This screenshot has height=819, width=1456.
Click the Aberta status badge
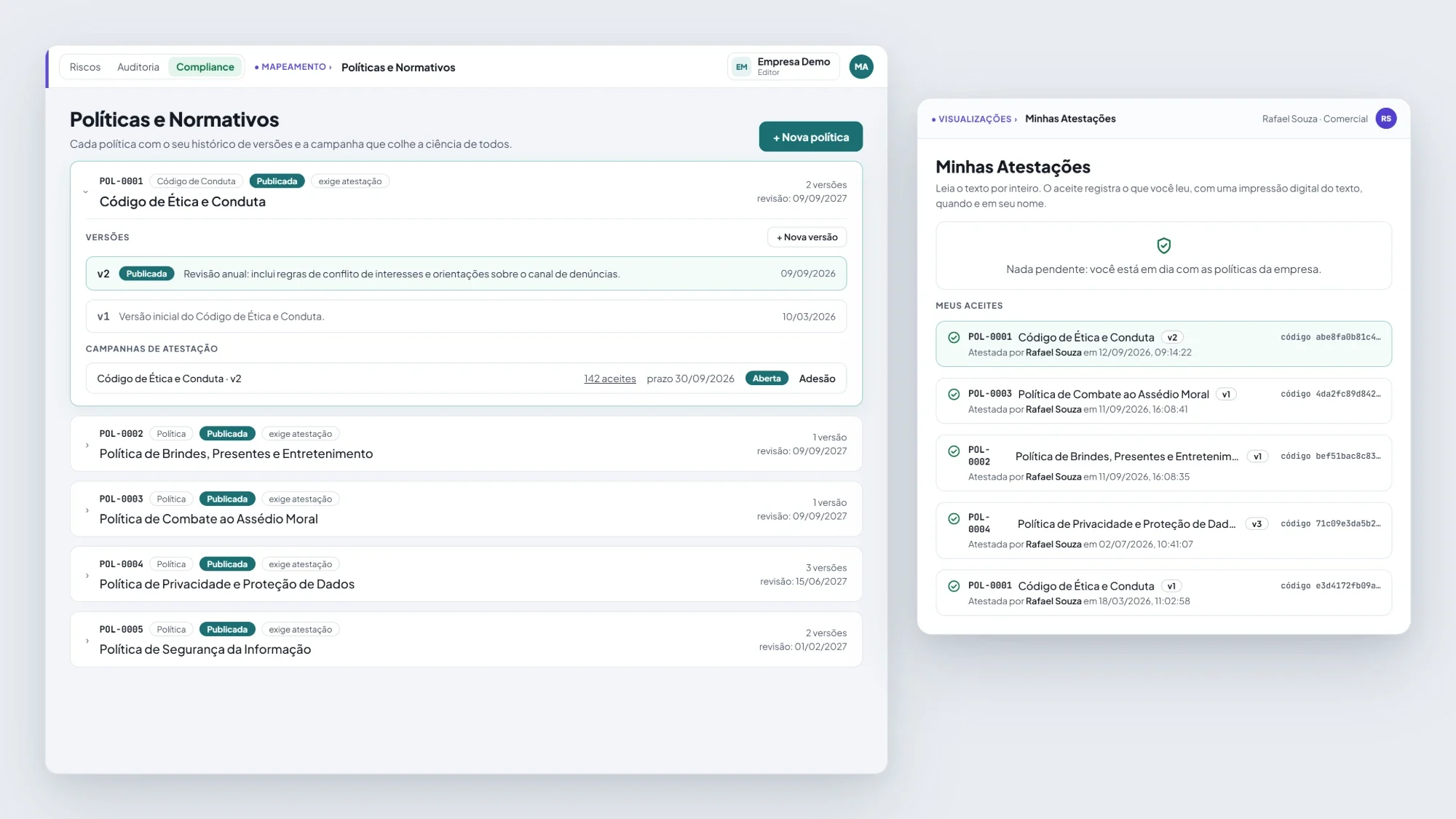click(x=767, y=379)
